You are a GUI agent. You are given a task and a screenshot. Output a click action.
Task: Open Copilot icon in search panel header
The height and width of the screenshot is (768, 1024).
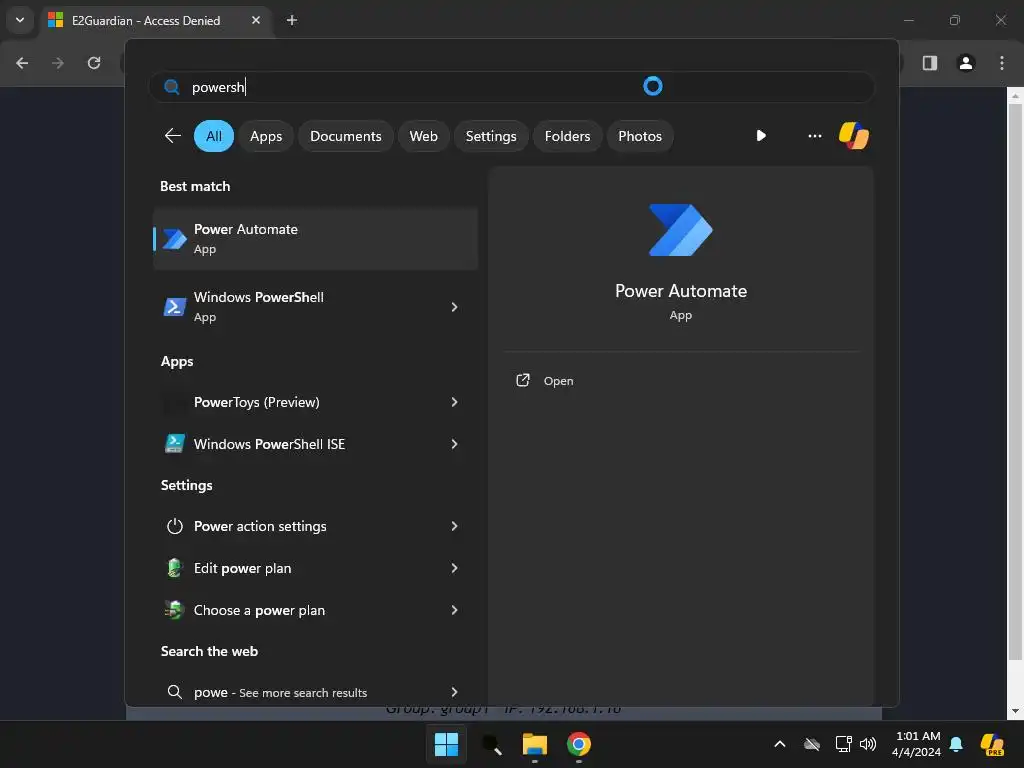pos(854,136)
